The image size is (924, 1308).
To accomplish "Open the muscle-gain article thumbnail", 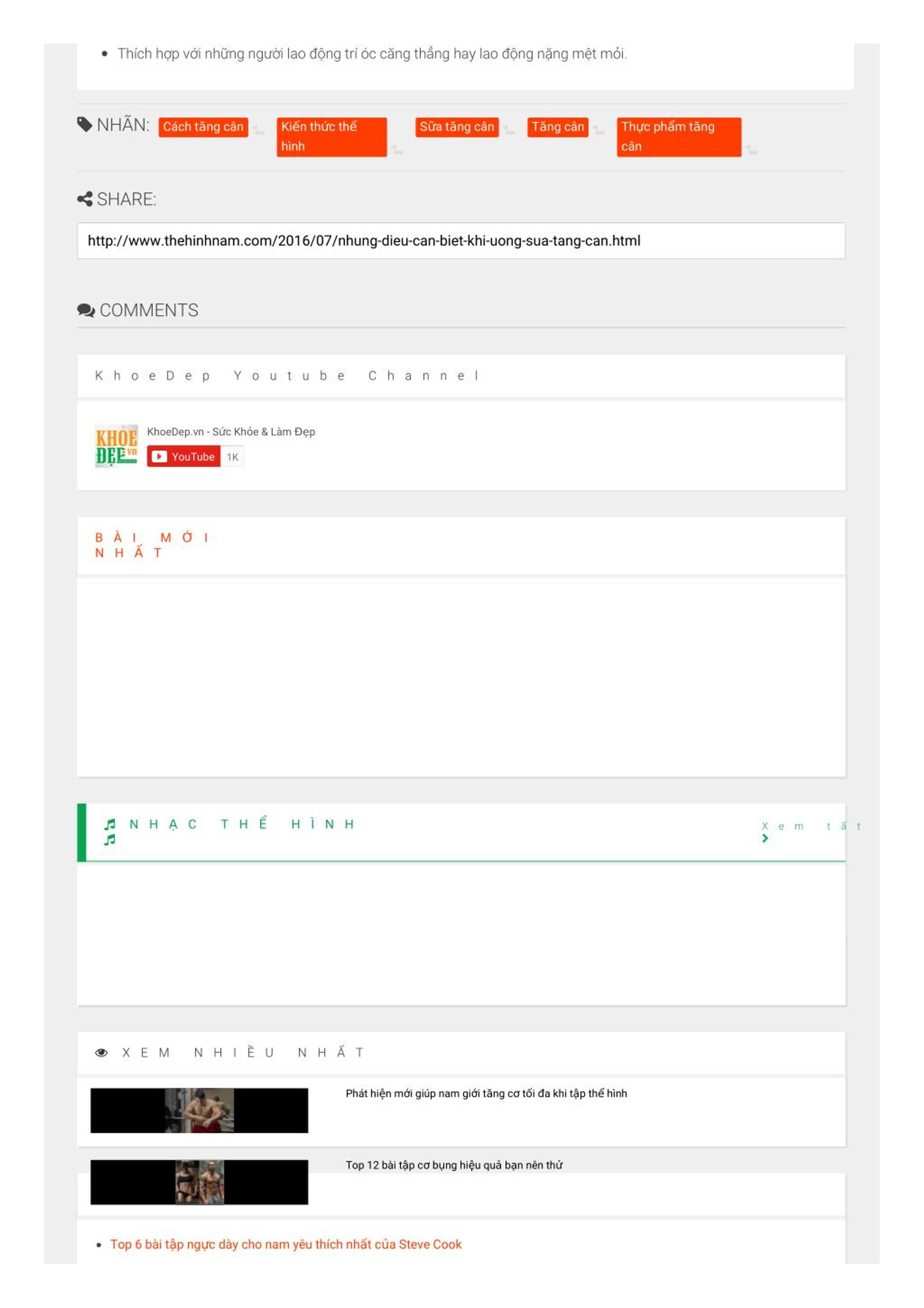I will tap(199, 1110).
